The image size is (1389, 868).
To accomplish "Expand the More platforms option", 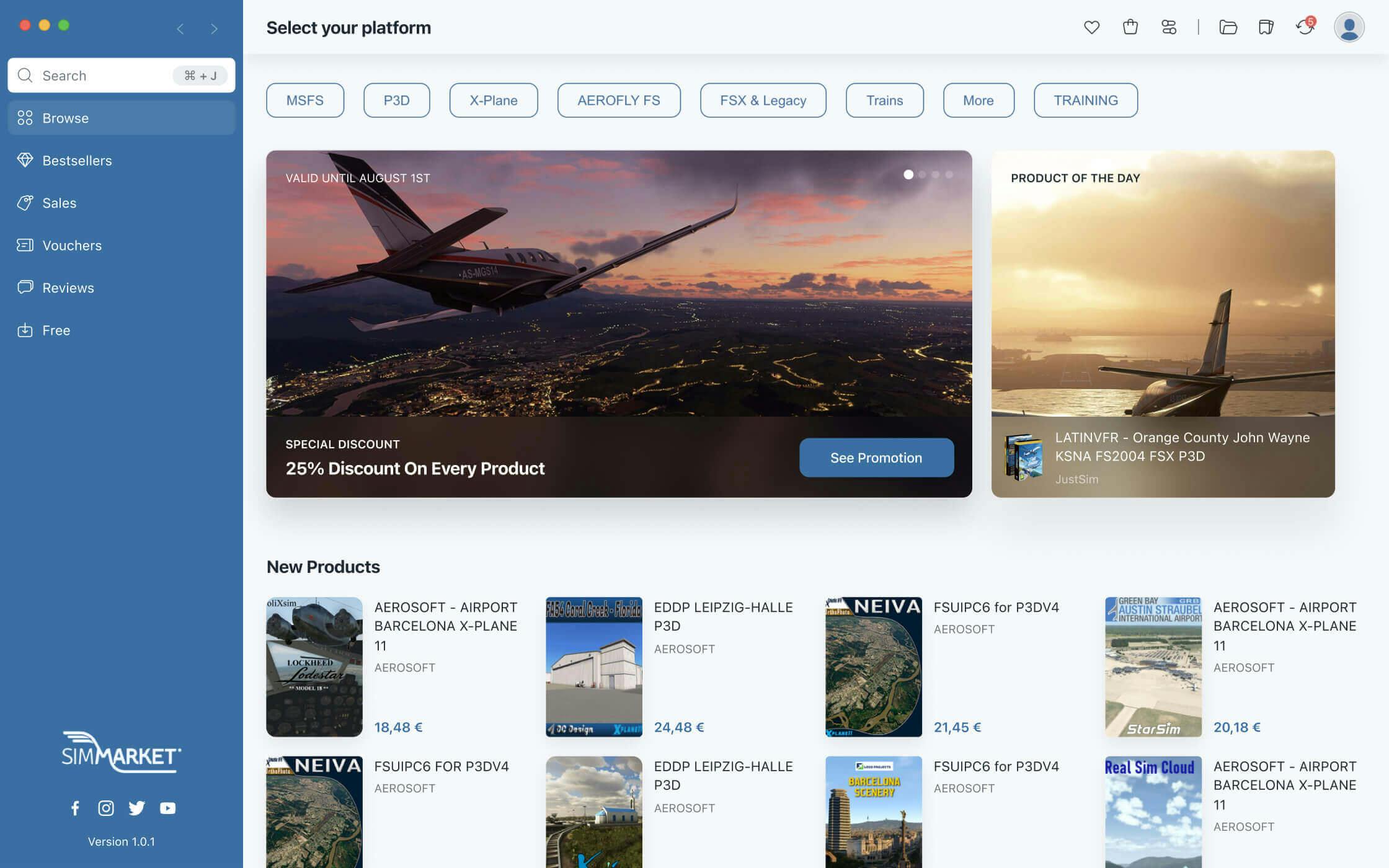I will coord(978,100).
